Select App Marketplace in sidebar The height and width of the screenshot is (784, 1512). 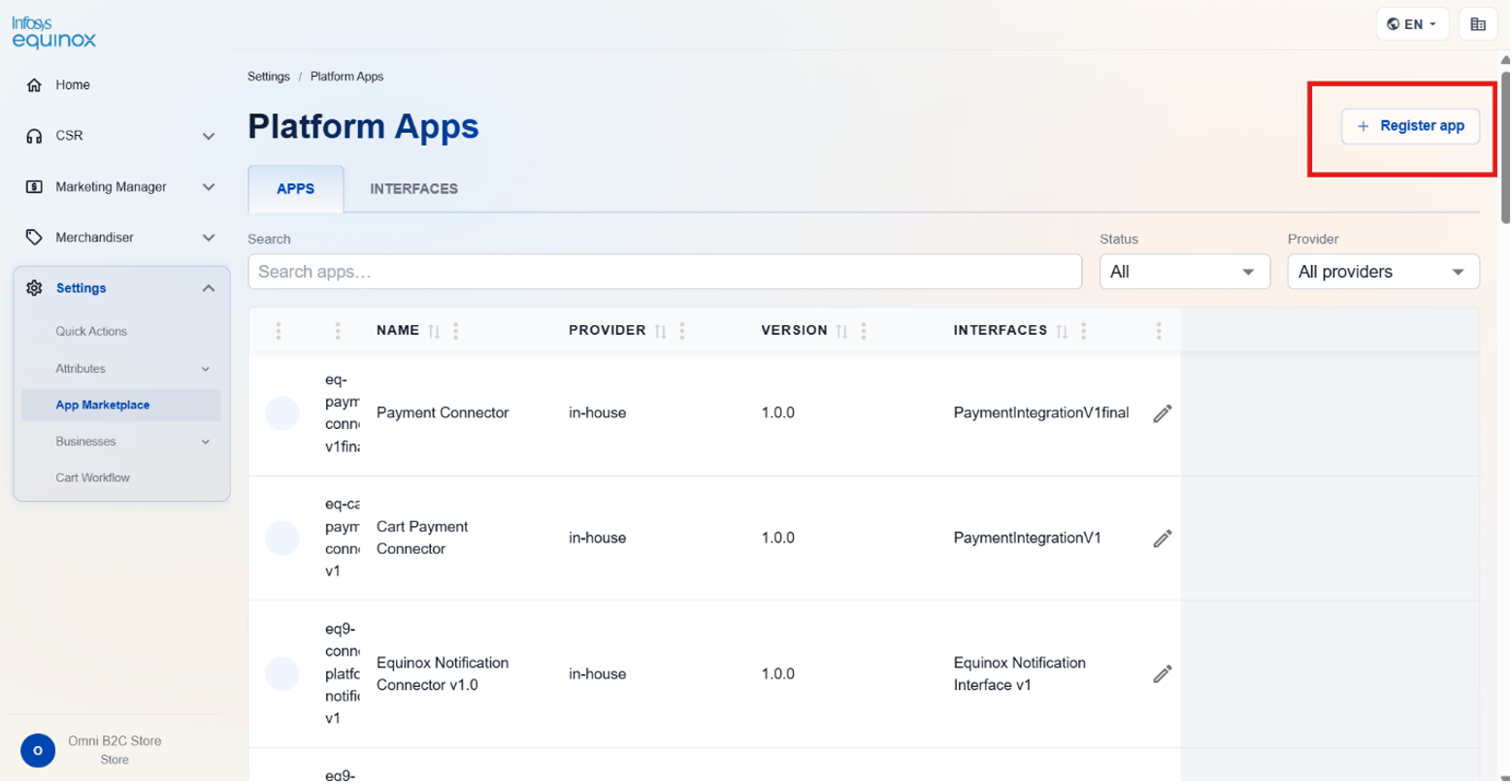pos(121,406)
